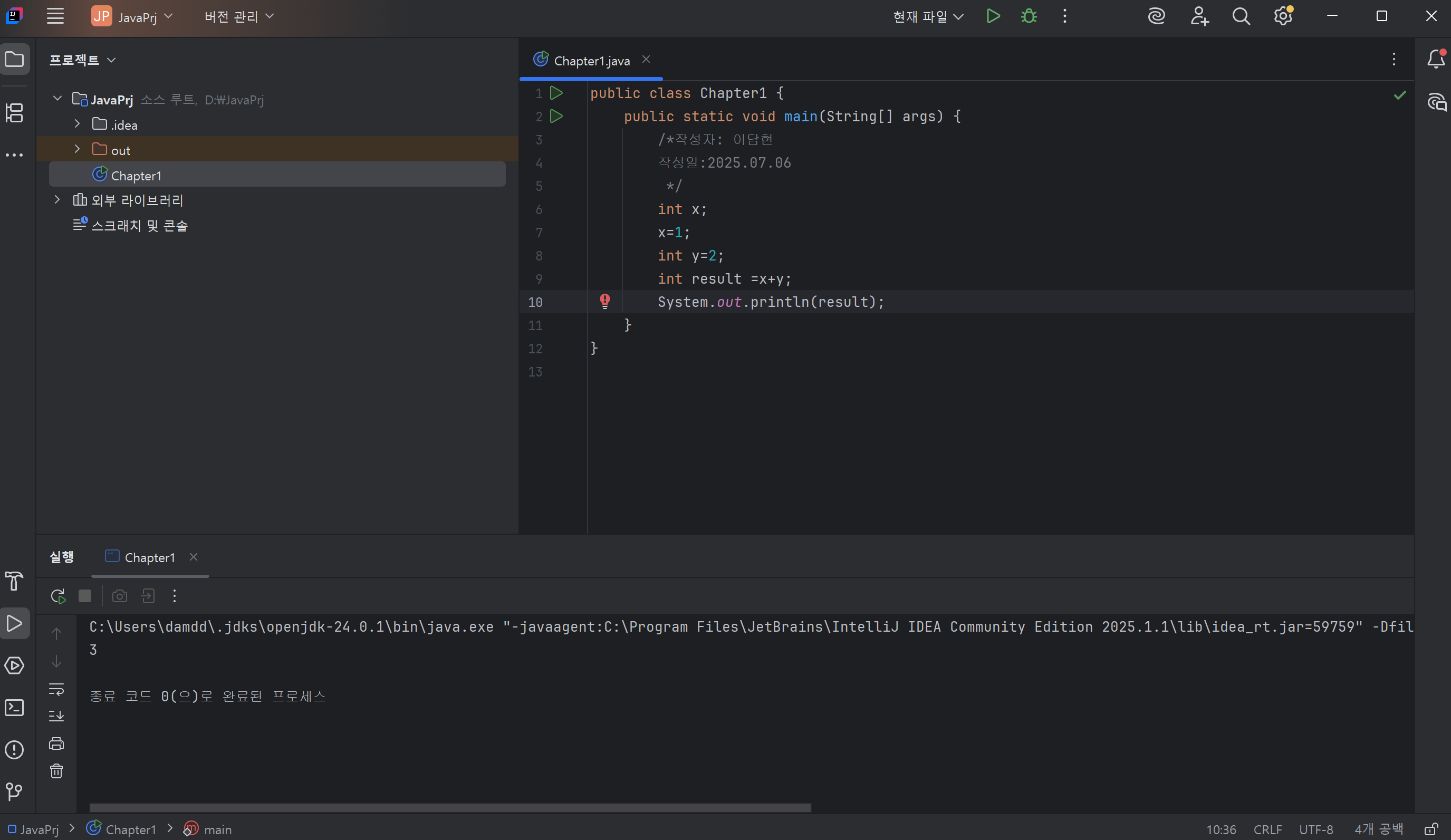Screen dimensions: 1451x840
Task: Open the 버전 관리 menu
Action: pyautogui.click(x=239, y=17)
